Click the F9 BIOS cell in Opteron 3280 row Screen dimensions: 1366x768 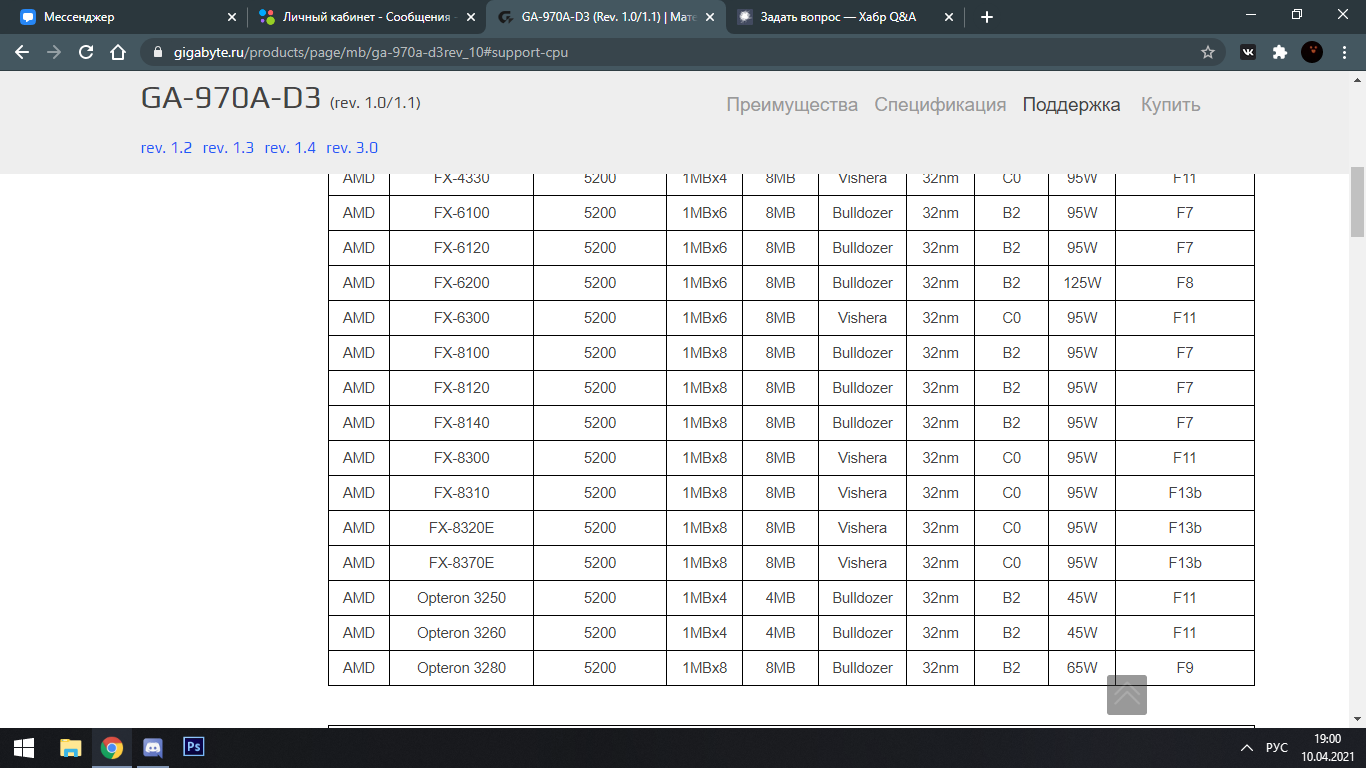tap(1185, 668)
